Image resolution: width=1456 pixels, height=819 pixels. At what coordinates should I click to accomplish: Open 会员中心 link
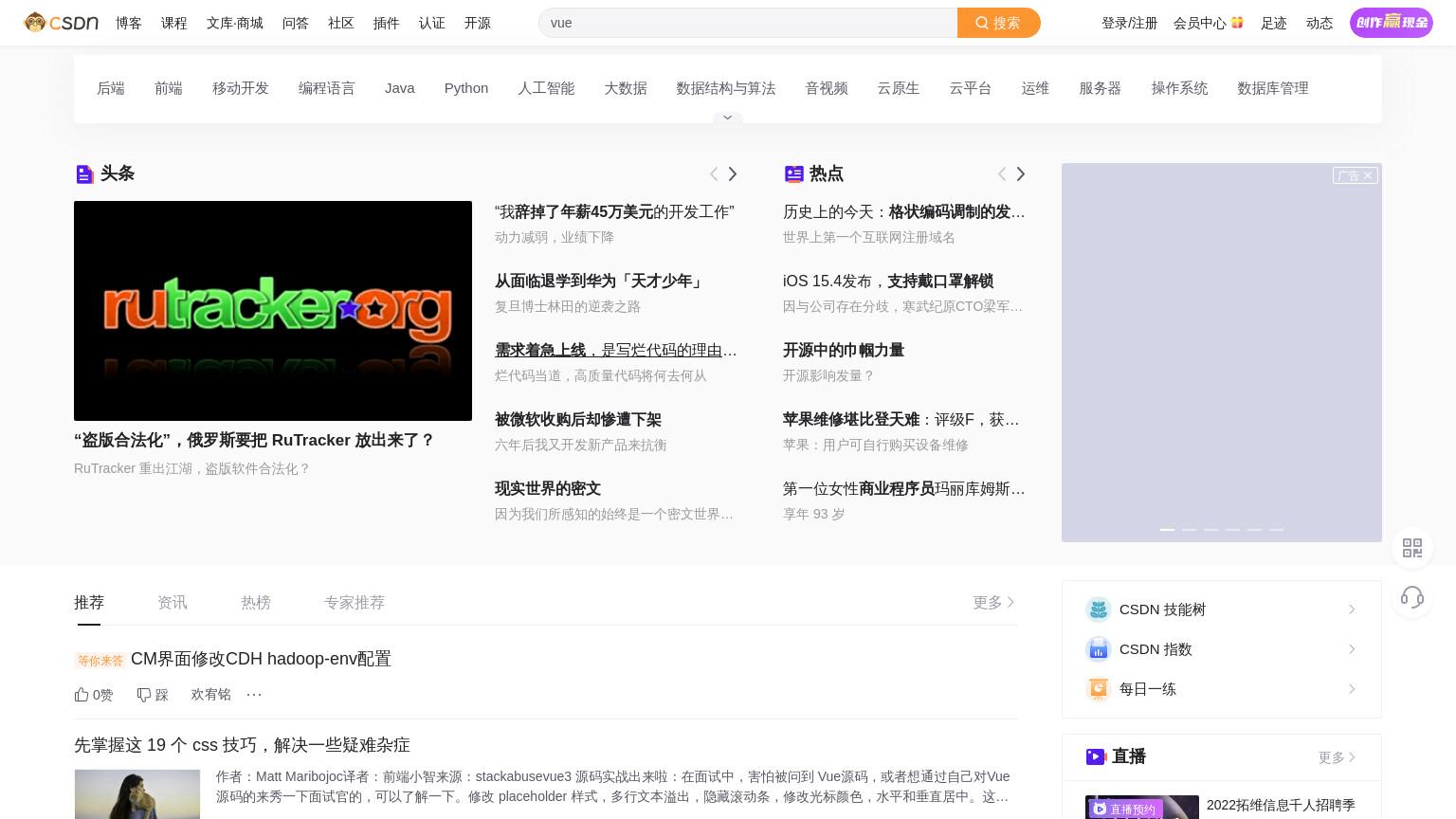1200,23
